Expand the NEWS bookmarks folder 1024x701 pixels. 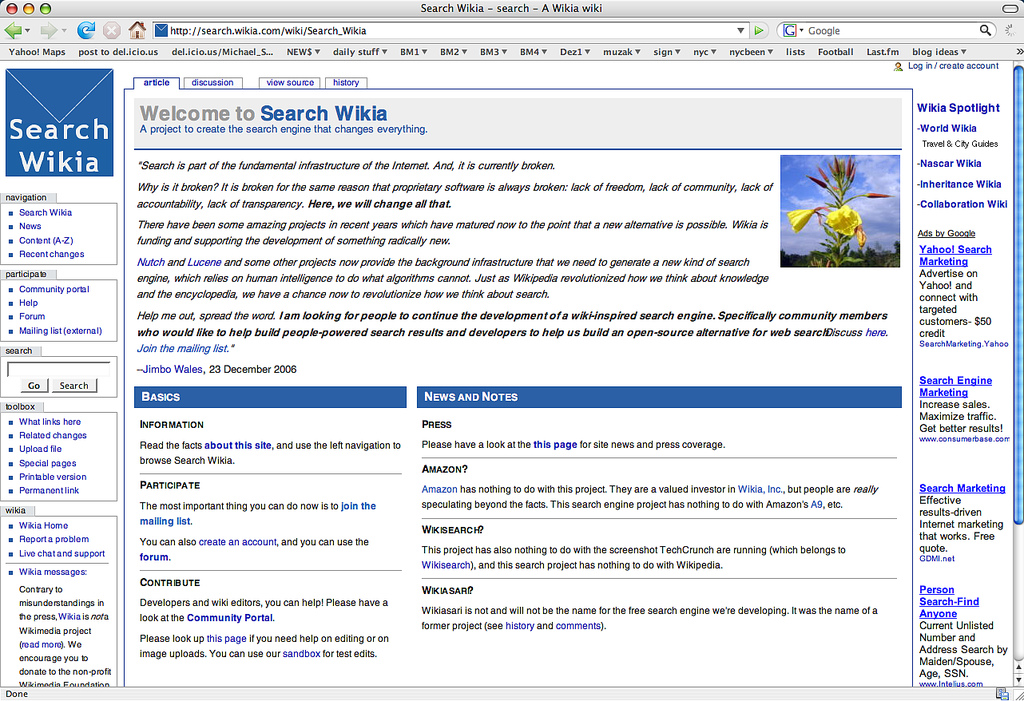coord(303,52)
